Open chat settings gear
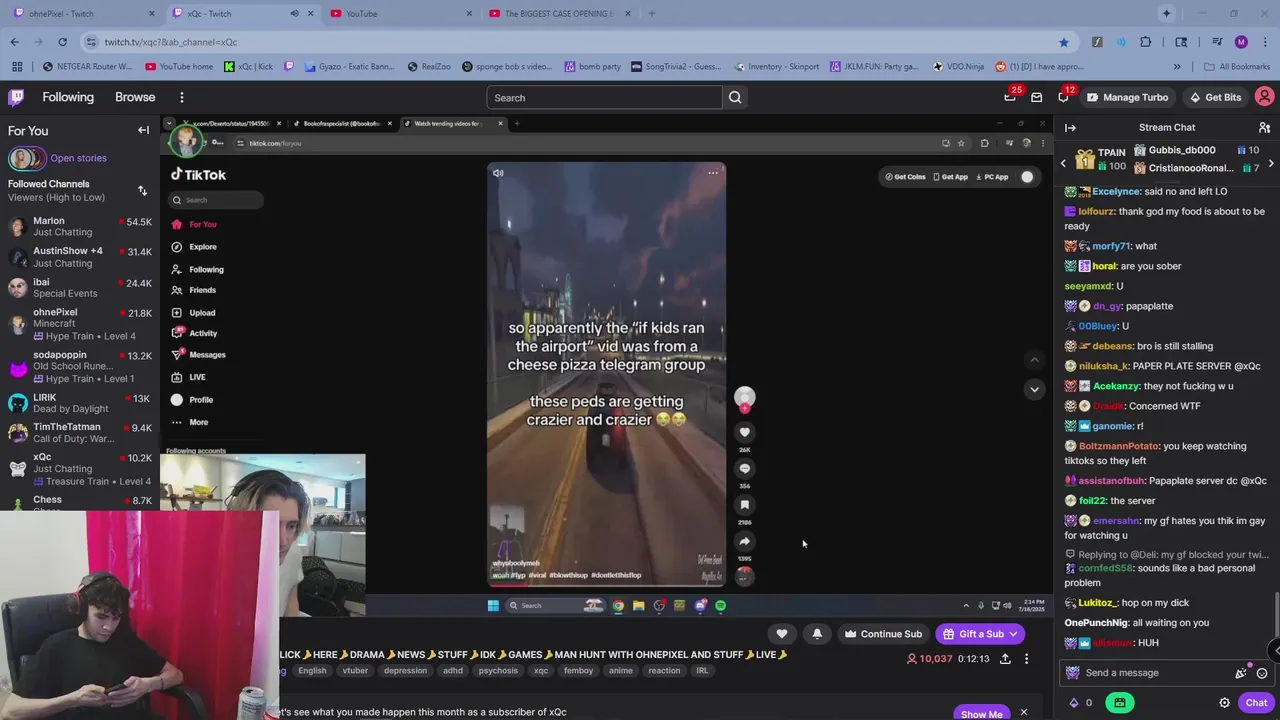The image size is (1280, 720). [x=1224, y=703]
